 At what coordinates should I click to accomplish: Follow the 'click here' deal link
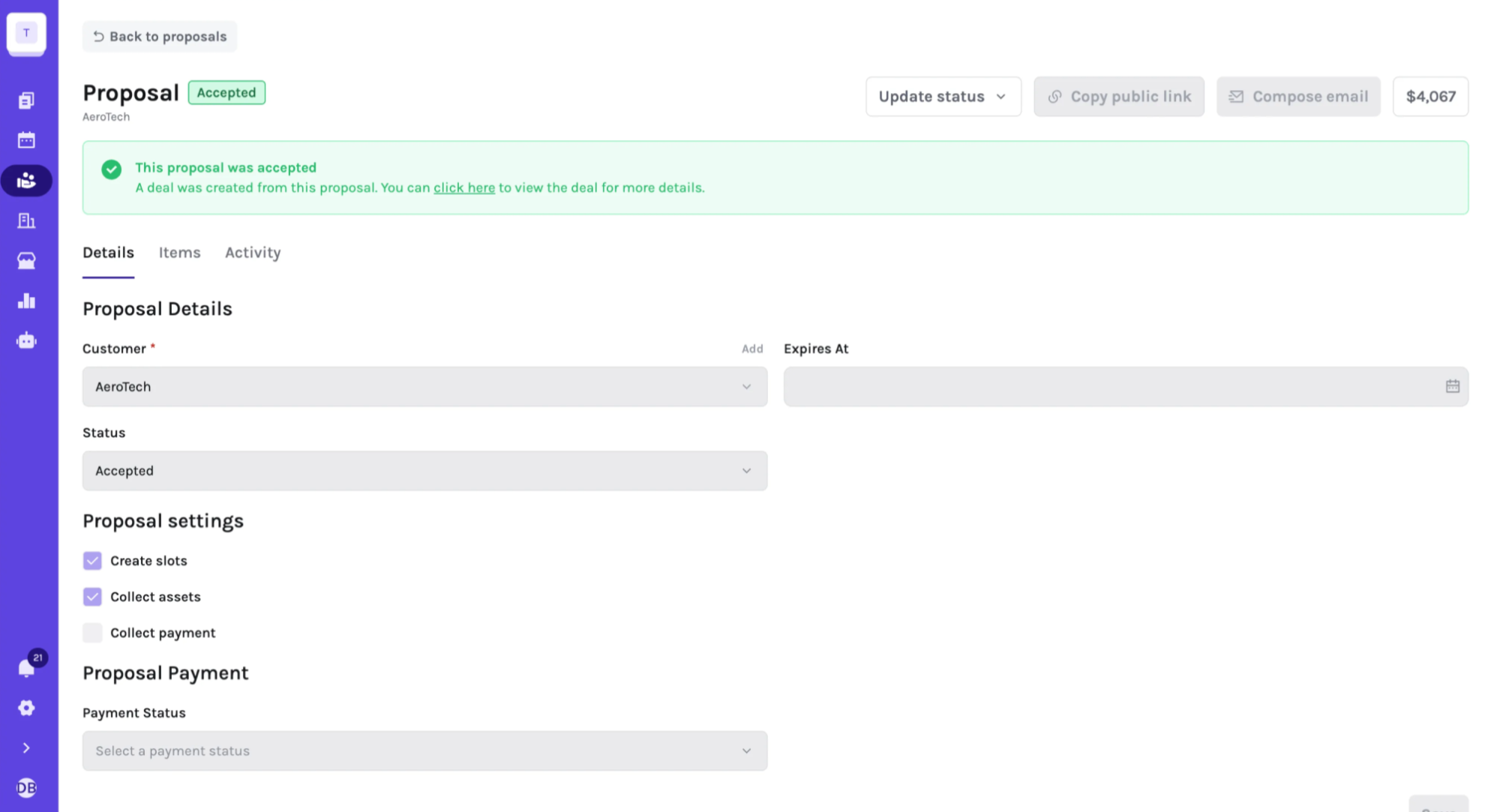[463, 187]
